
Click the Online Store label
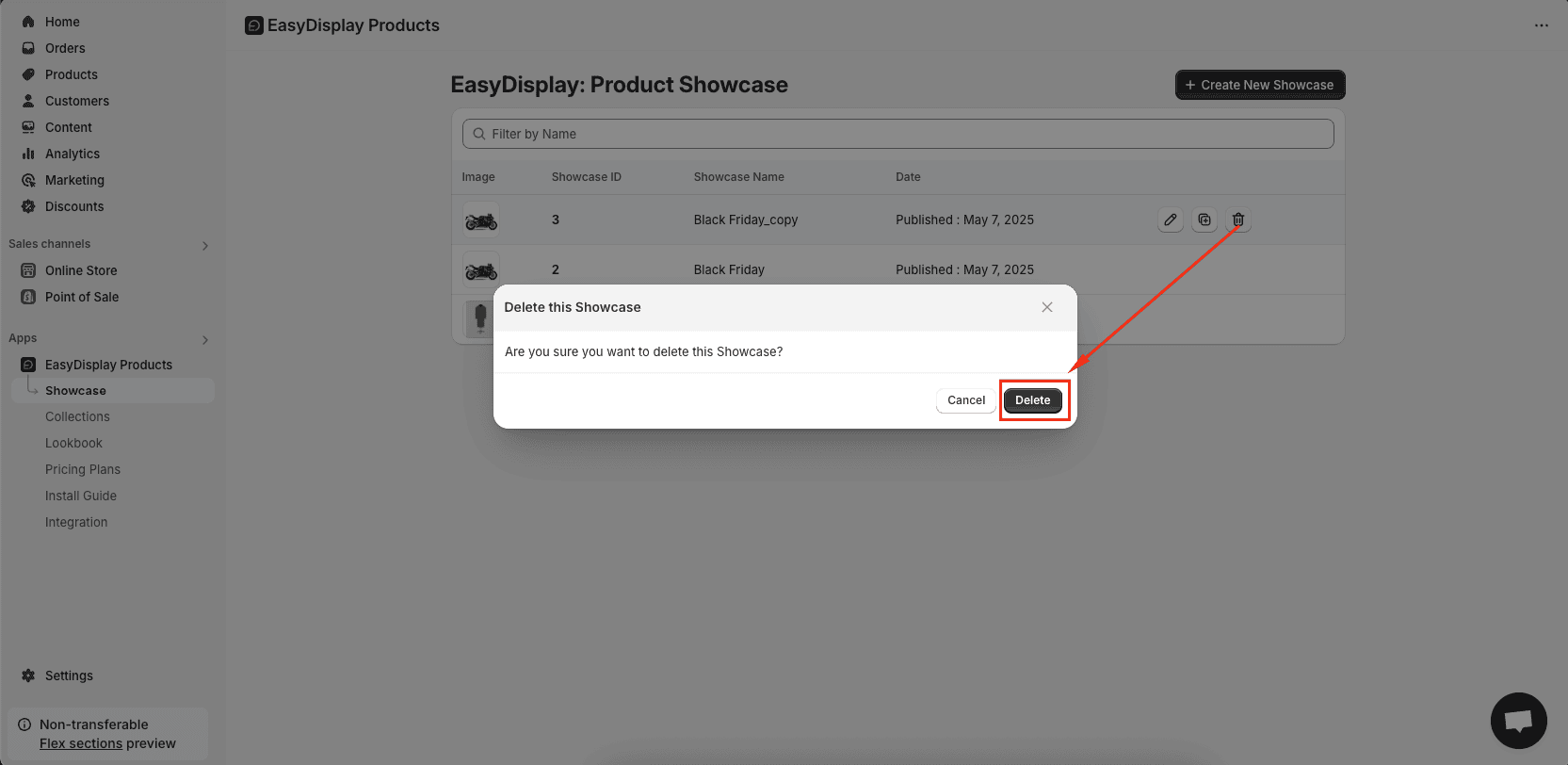(x=81, y=270)
